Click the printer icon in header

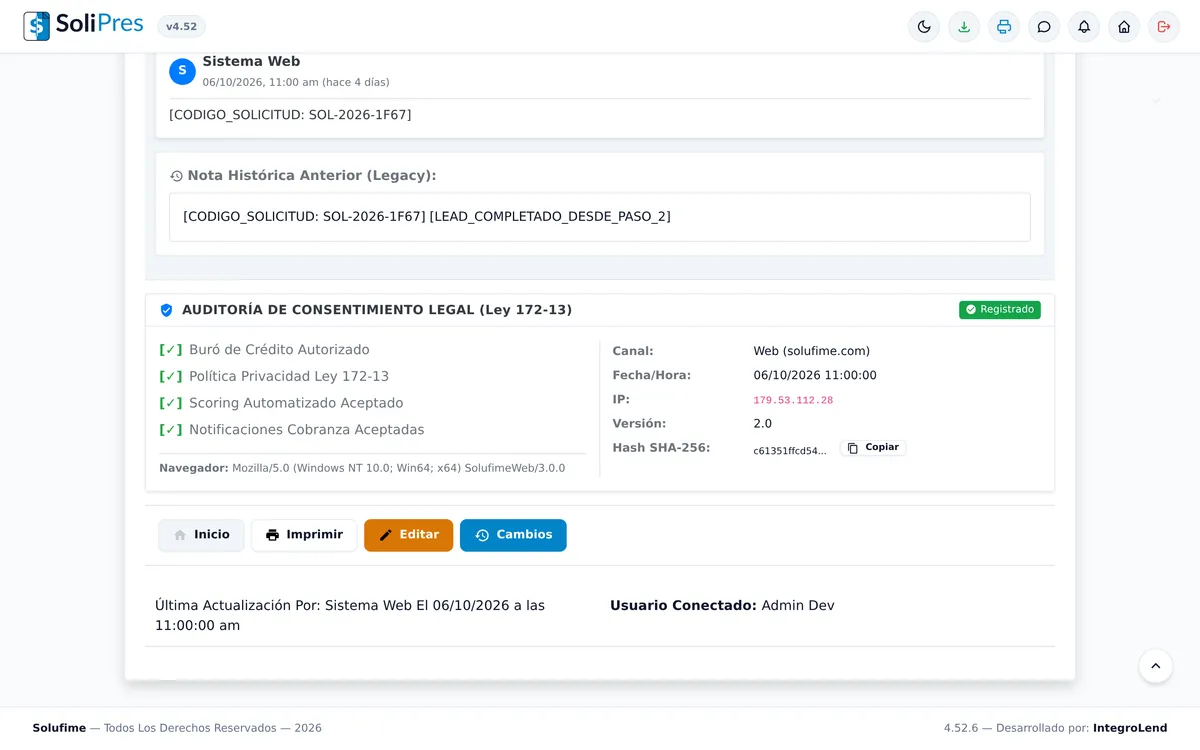(1004, 27)
